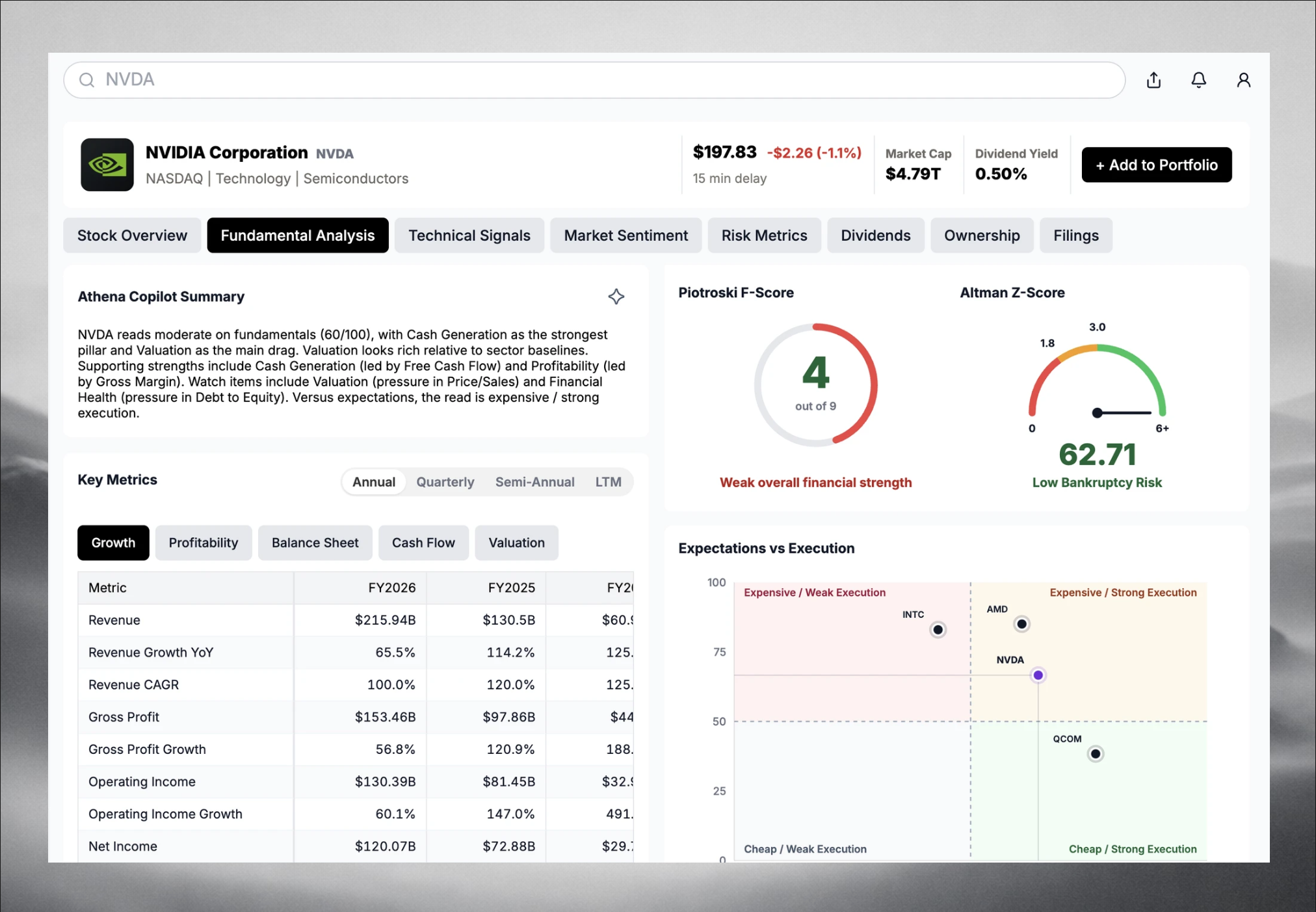Click the Expectations vs Execution heading

pos(766,548)
